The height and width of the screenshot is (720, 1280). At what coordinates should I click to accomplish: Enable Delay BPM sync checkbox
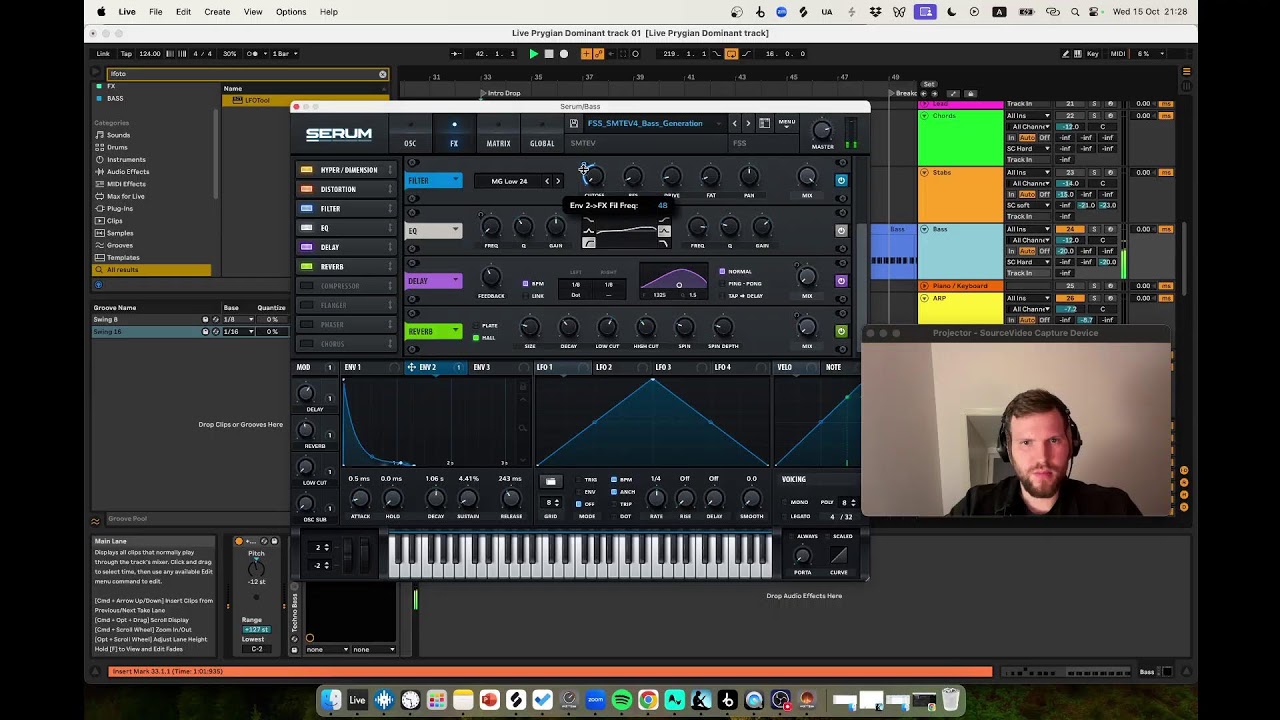525,284
